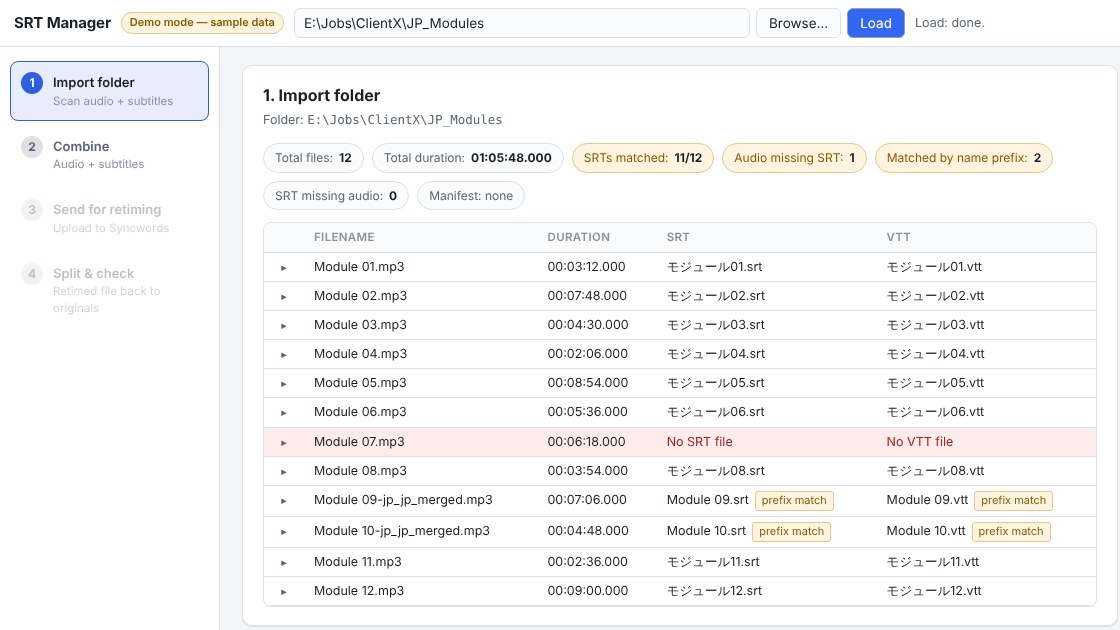Click prefix match badge beside Module 09.srt
Screen dimensions: 1120x630
click(794, 501)
